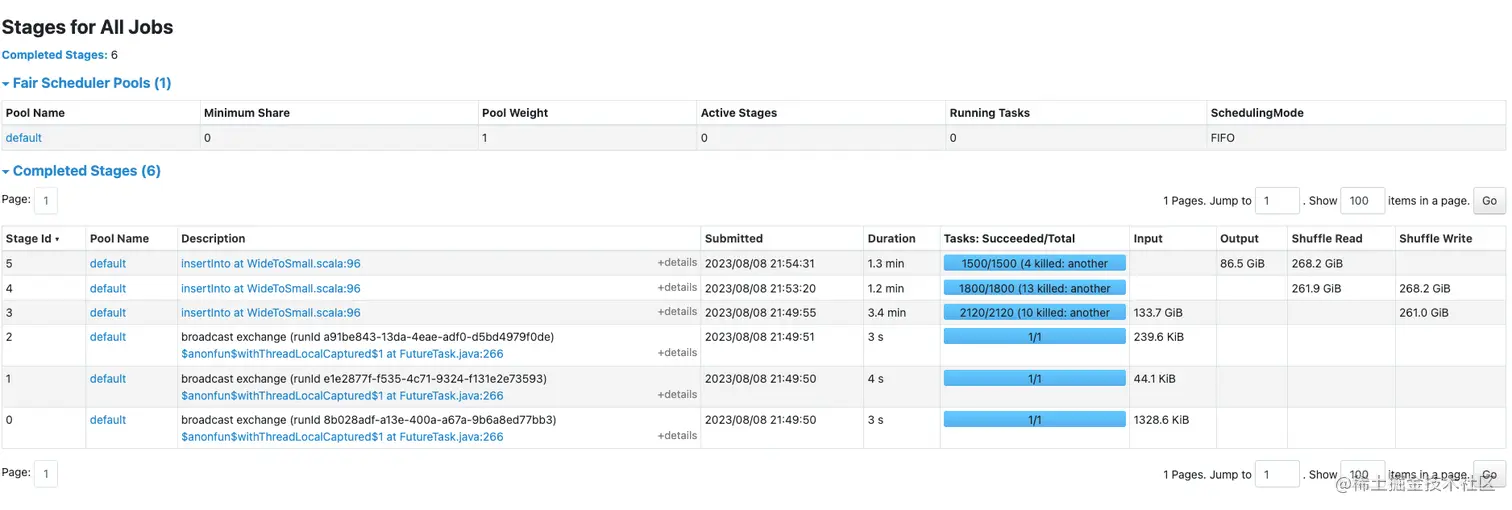The image size is (1512, 510).
Task: Click the 2120/2120 task progress bar
Action: click(x=1035, y=312)
